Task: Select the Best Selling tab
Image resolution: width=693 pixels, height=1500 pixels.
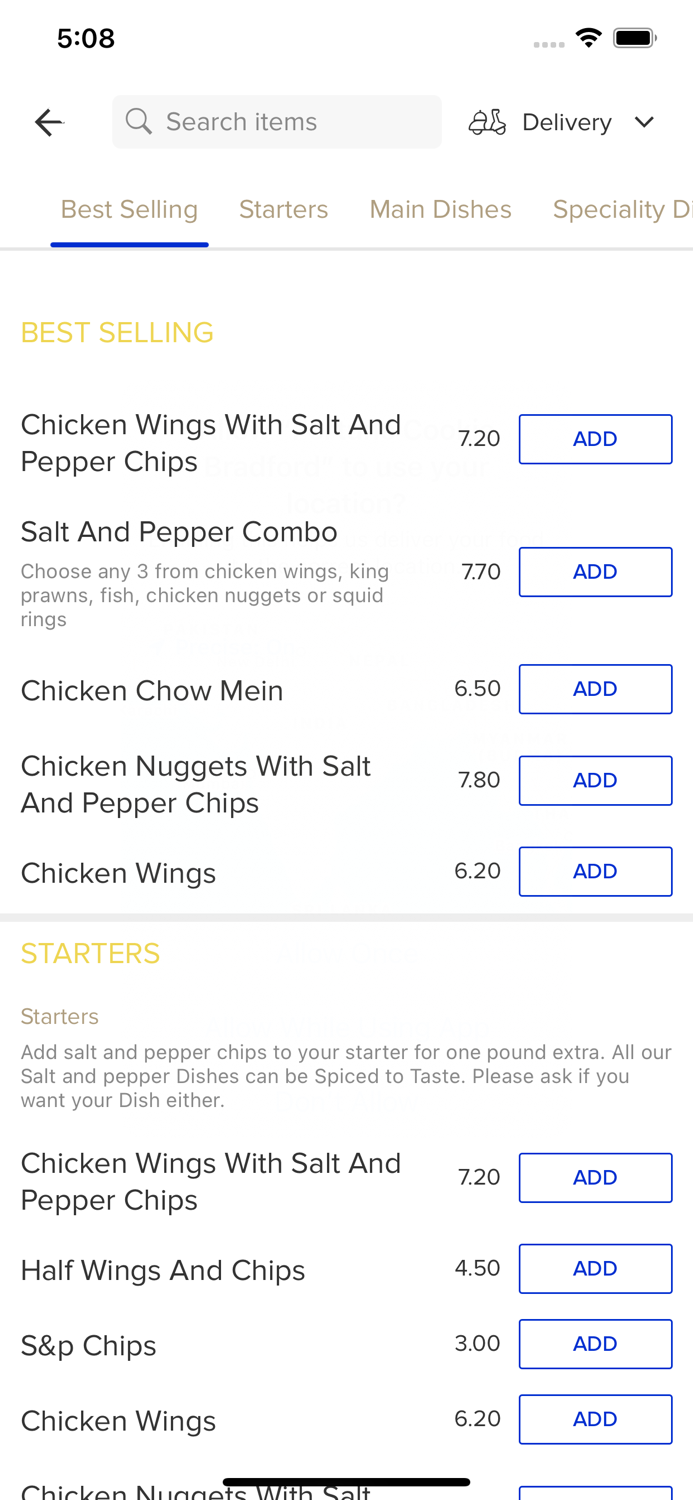Action: point(129,209)
